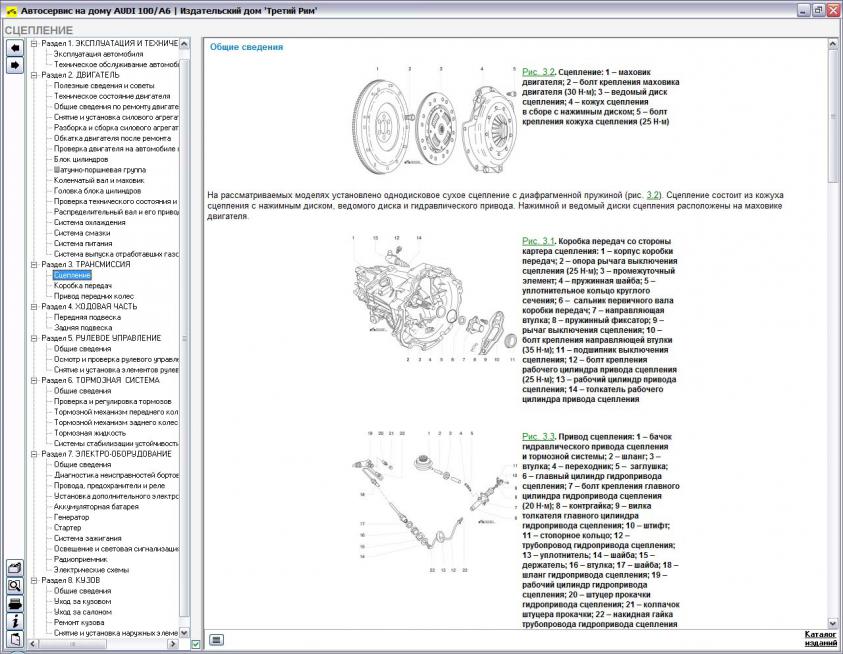Click the list view icon below content
Screen dimensions: 843x654
216,639
